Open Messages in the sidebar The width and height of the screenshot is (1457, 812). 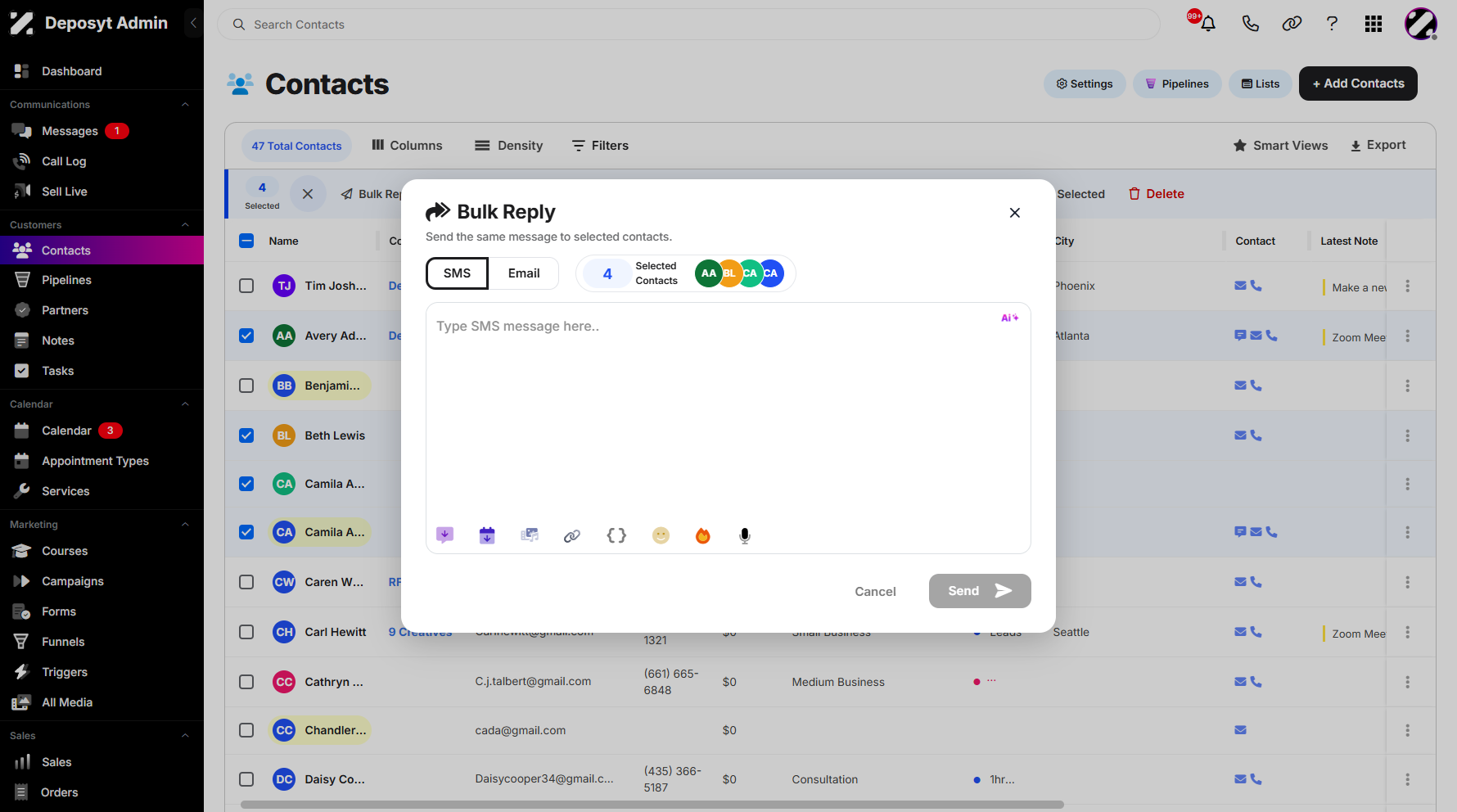(70, 131)
